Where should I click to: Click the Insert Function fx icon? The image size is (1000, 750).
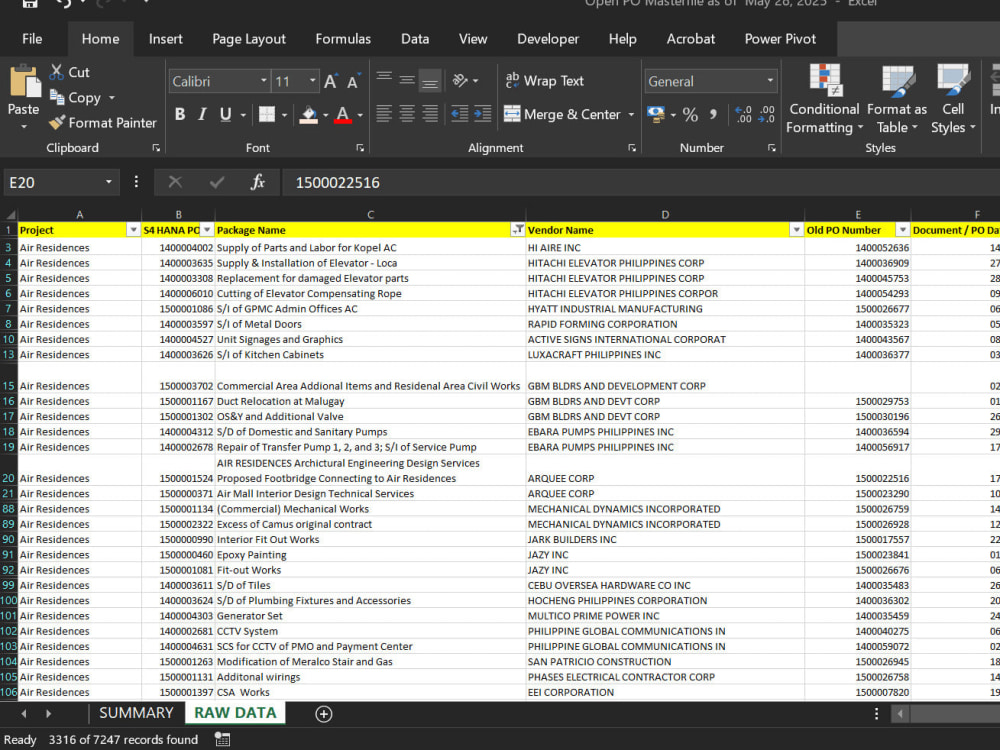click(x=258, y=182)
